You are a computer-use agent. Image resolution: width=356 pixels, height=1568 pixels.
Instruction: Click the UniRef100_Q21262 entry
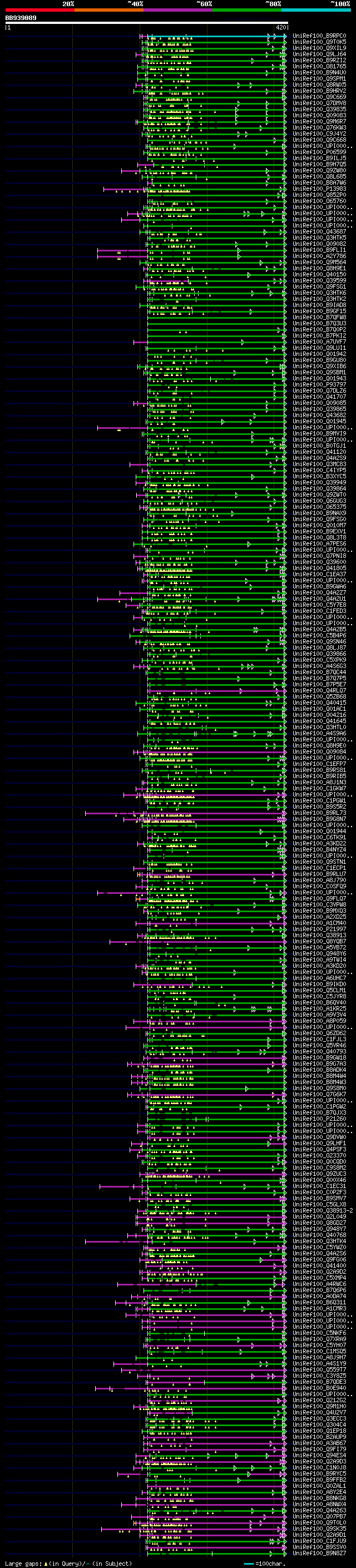pos(319,1400)
